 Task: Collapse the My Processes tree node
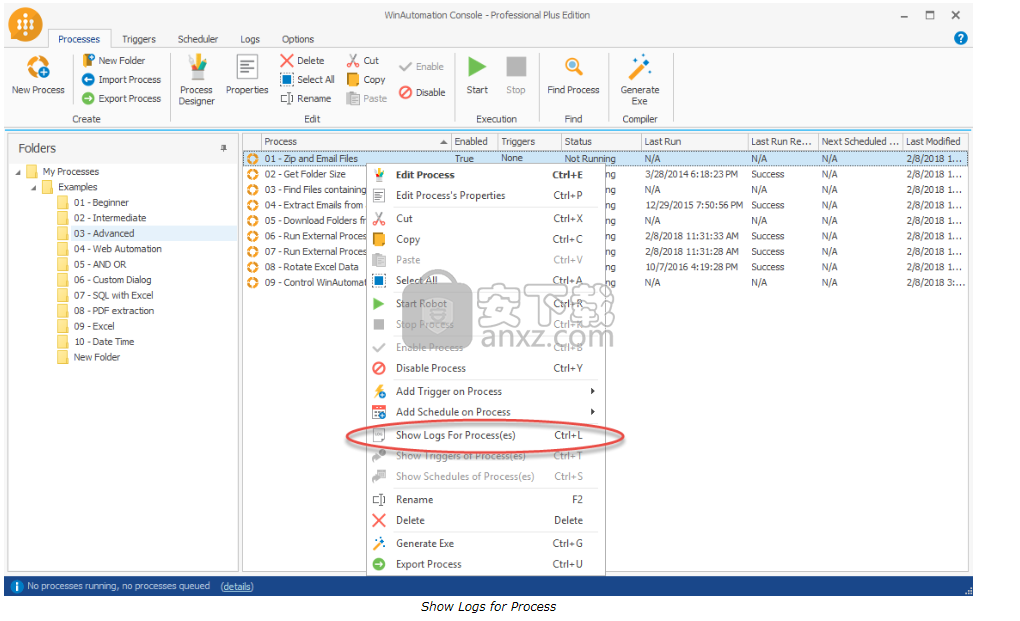coord(18,172)
